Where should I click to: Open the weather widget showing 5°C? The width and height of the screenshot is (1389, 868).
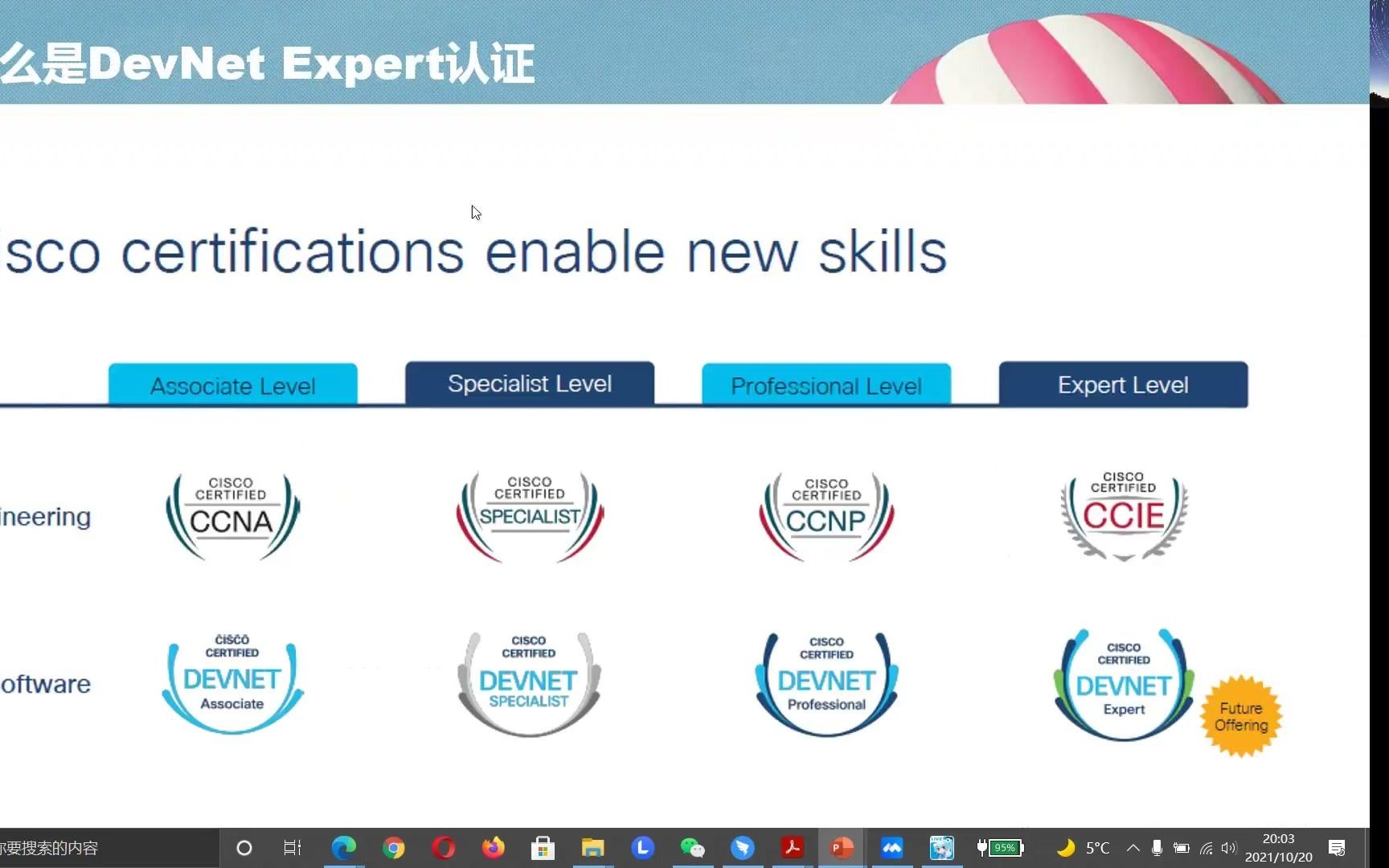[1083, 848]
